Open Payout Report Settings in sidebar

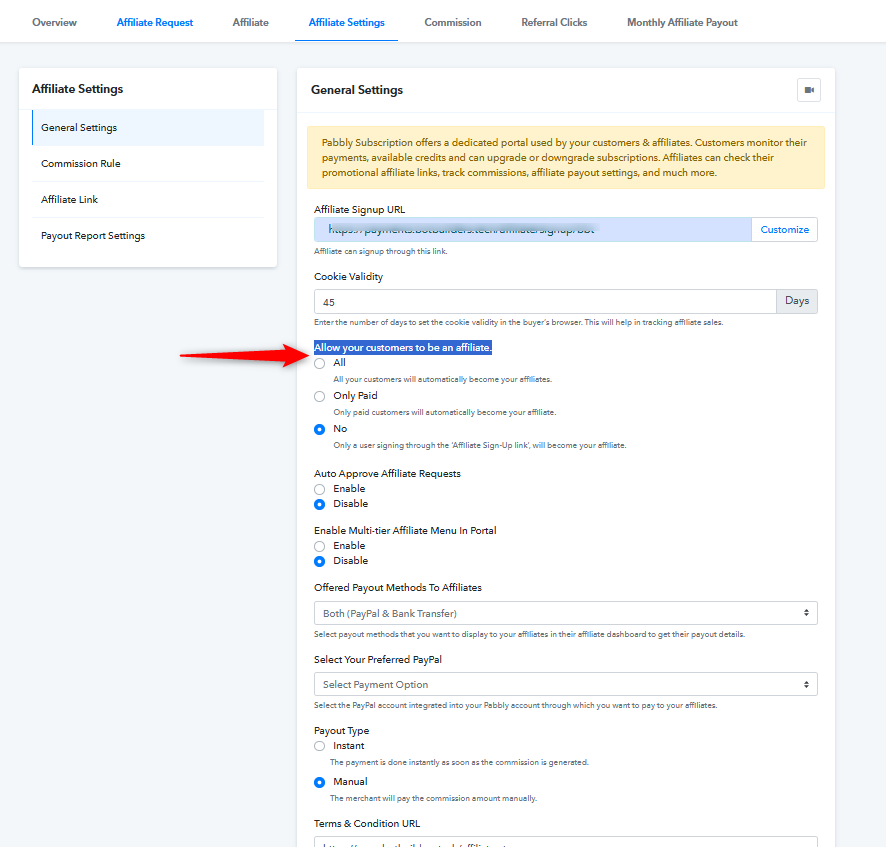coord(93,236)
